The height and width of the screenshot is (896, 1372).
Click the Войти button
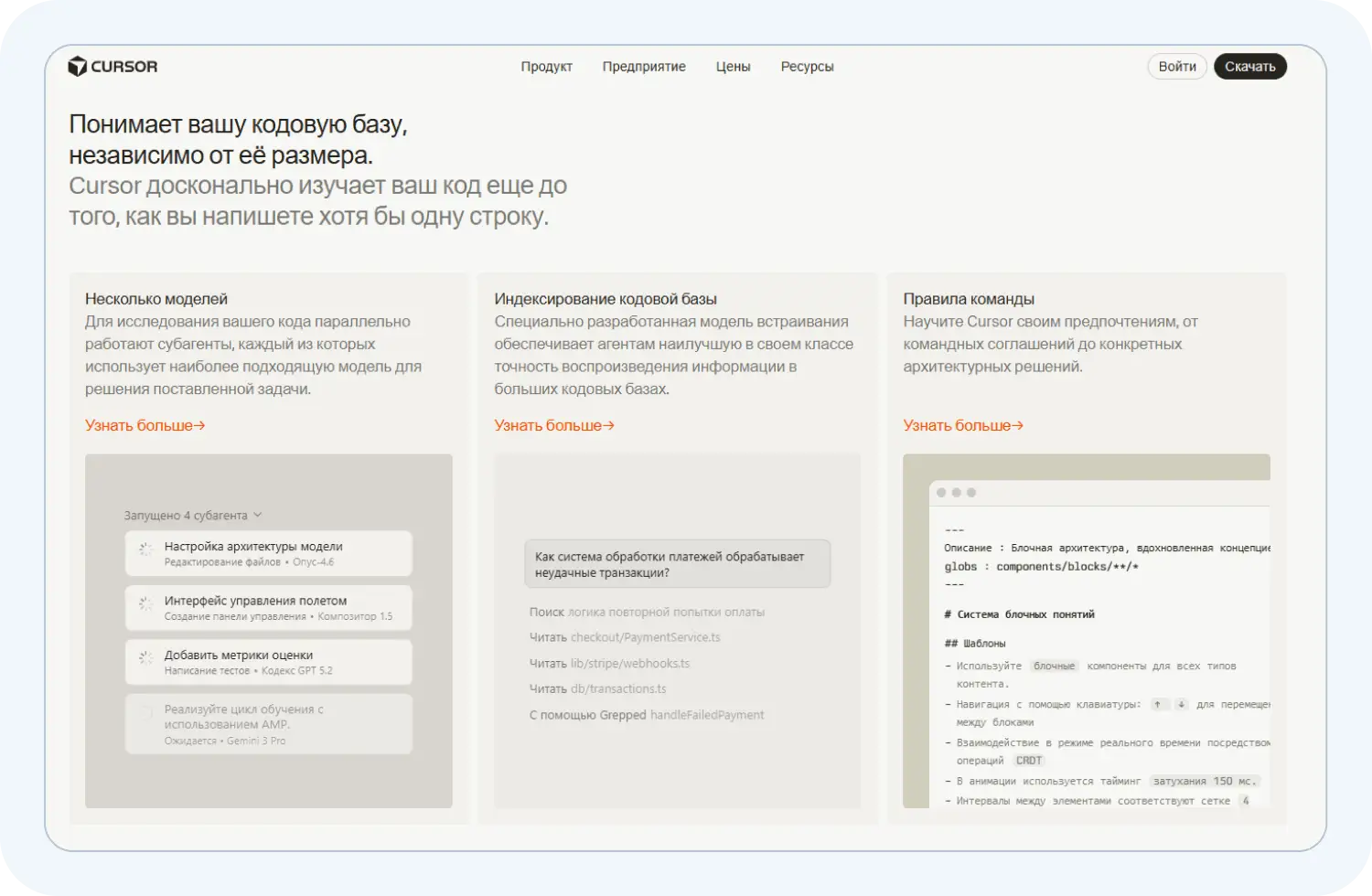1177,67
